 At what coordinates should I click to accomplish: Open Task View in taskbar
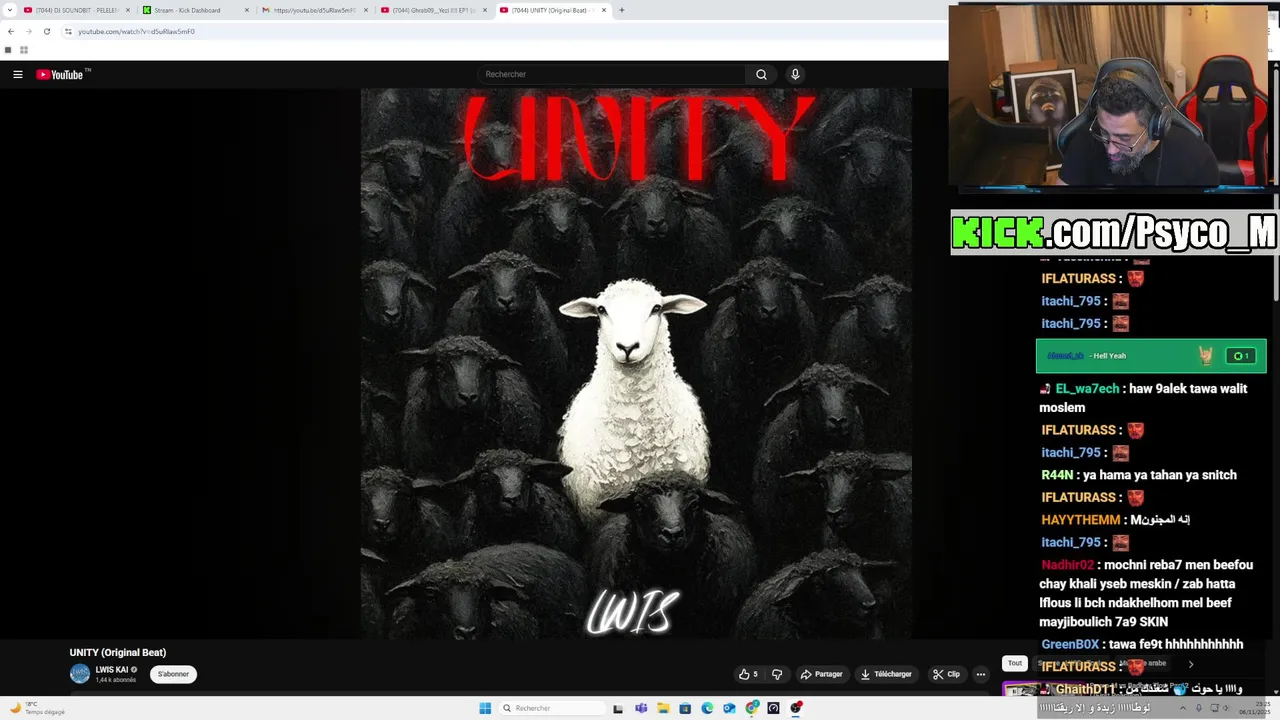(x=618, y=708)
